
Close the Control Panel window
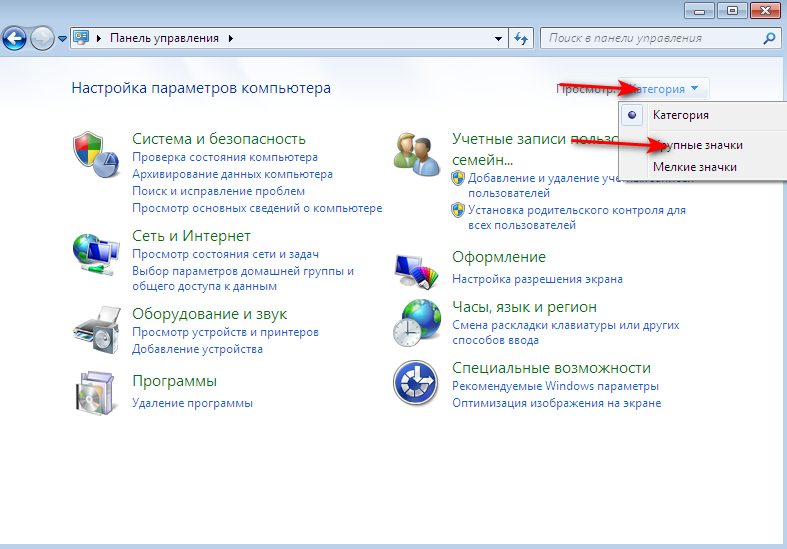click(765, 11)
